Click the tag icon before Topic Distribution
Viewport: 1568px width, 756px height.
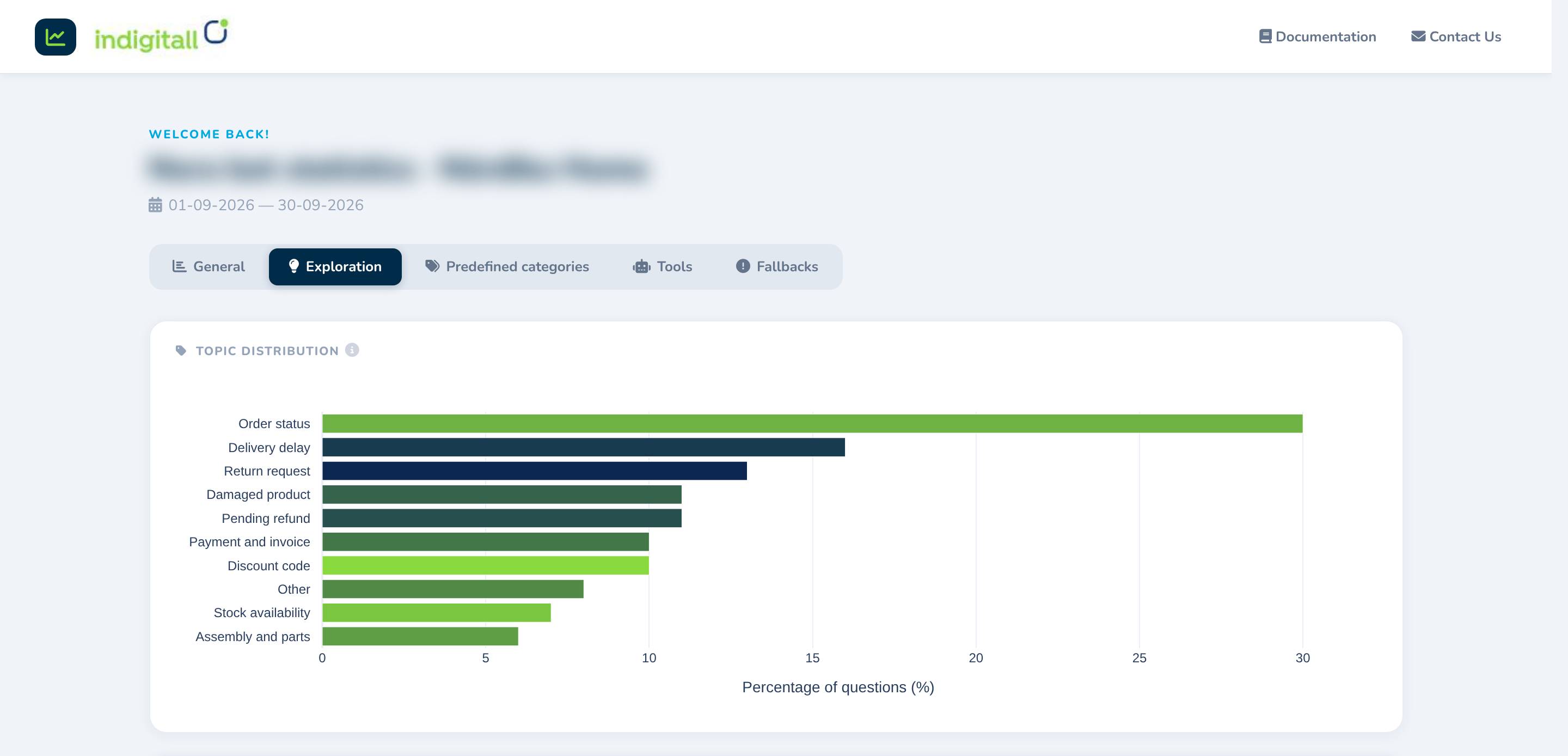(x=181, y=350)
